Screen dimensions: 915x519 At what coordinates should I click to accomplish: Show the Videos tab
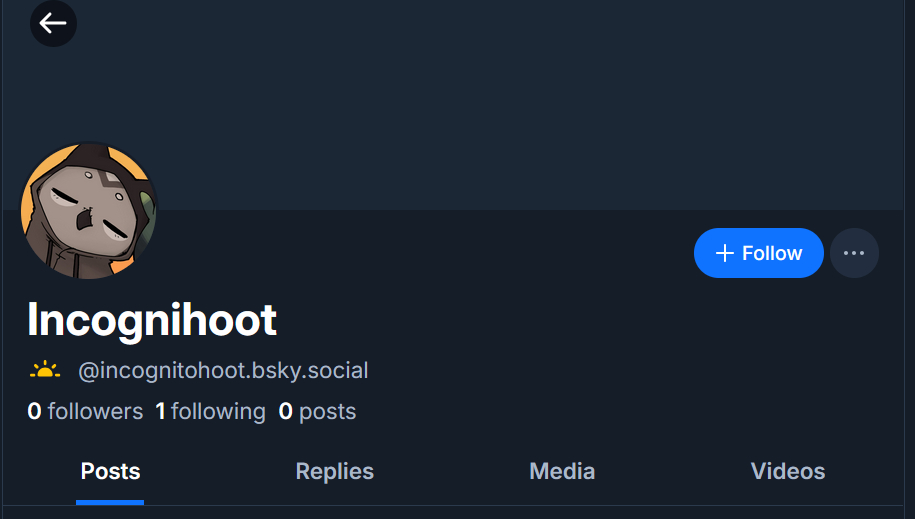coord(788,472)
